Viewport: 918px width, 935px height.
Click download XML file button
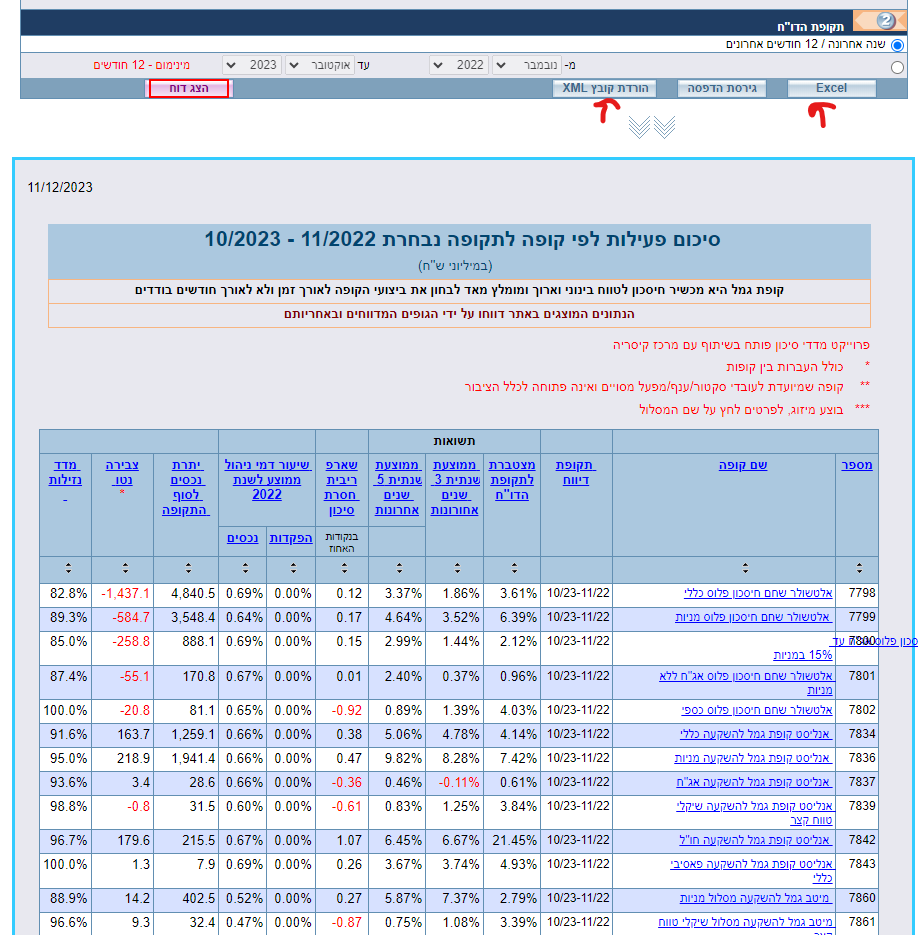coord(604,88)
